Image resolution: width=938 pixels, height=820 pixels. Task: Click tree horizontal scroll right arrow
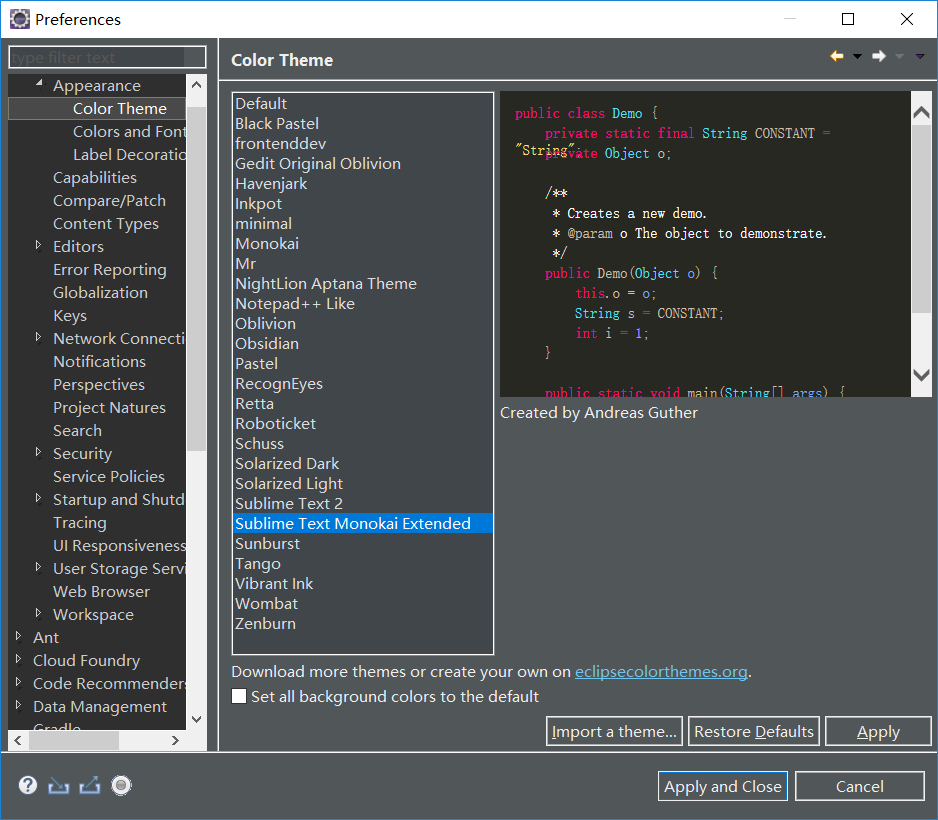pyautogui.click(x=175, y=740)
